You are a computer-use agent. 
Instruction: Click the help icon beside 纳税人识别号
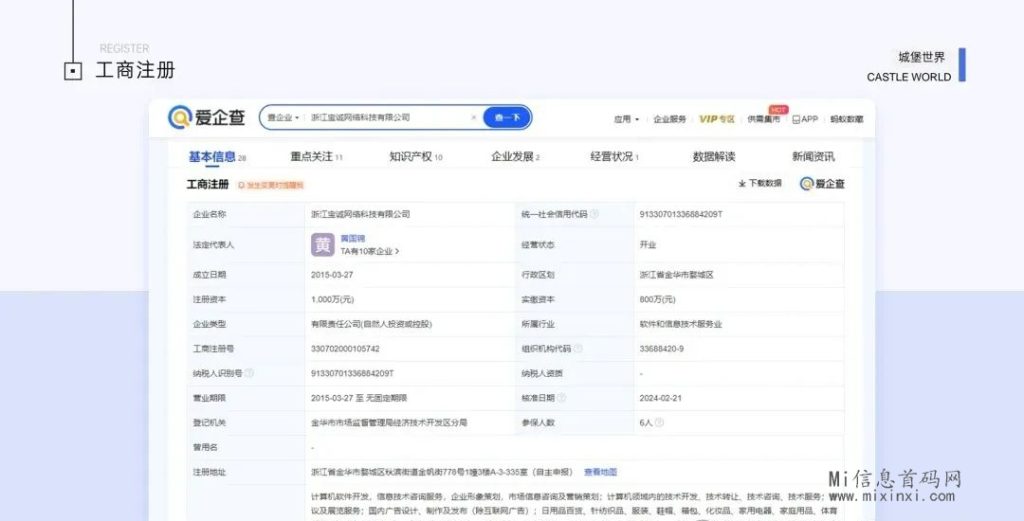click(249, 373)
